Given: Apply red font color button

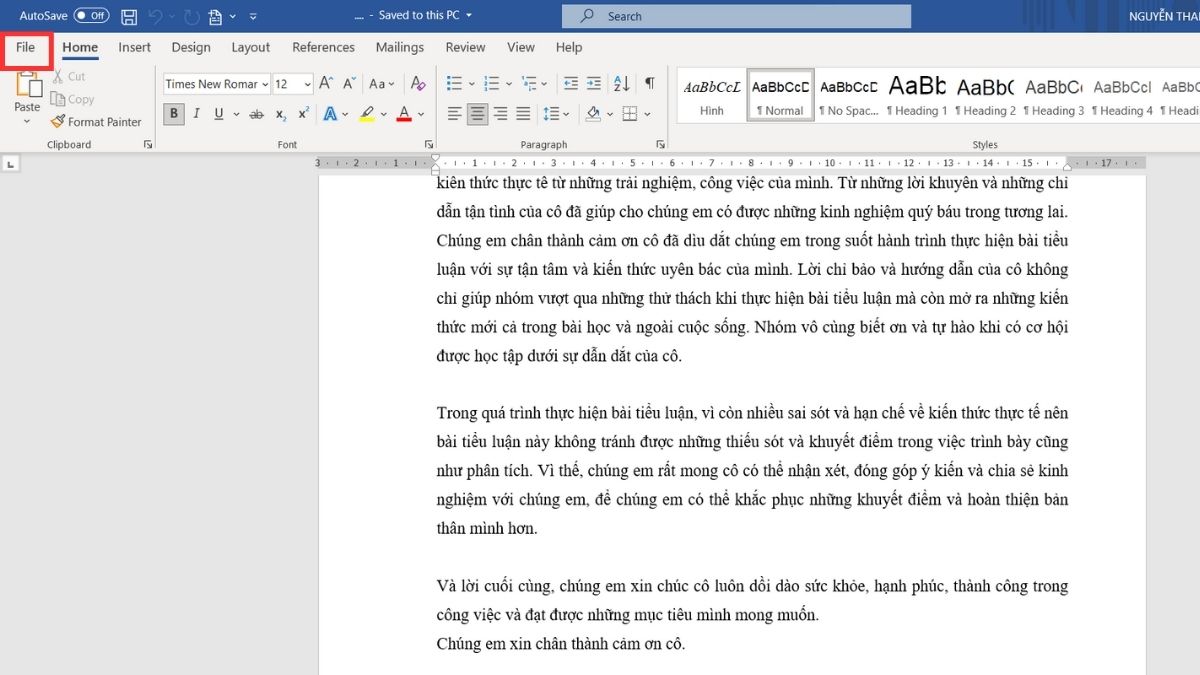Looking at the screenshot, I should pyautogui.click(x=404, y=114).
